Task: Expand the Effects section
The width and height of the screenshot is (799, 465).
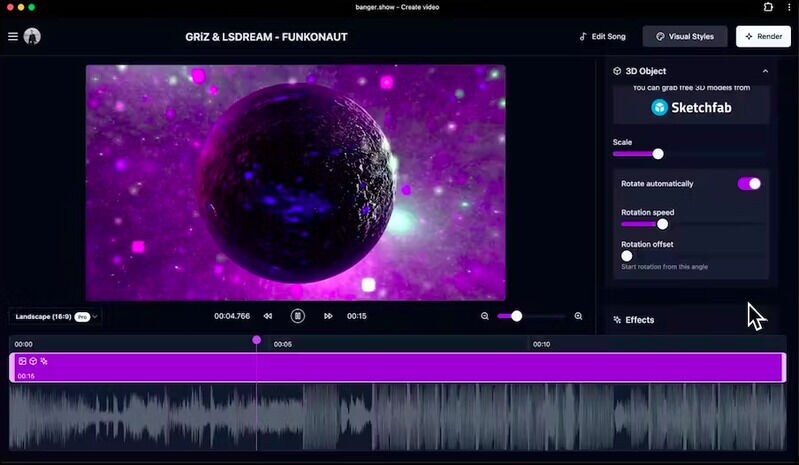Action: [x=639, y=320]
